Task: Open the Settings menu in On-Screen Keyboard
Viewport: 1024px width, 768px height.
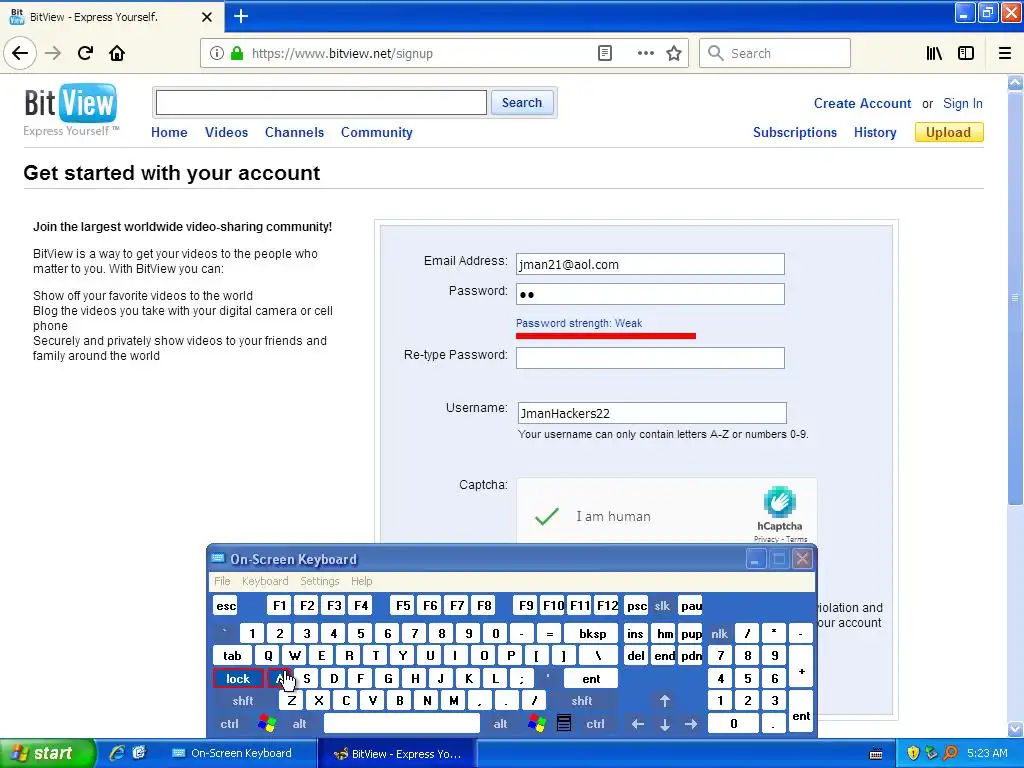Action: pyautogui.click(x=320, y=581)
